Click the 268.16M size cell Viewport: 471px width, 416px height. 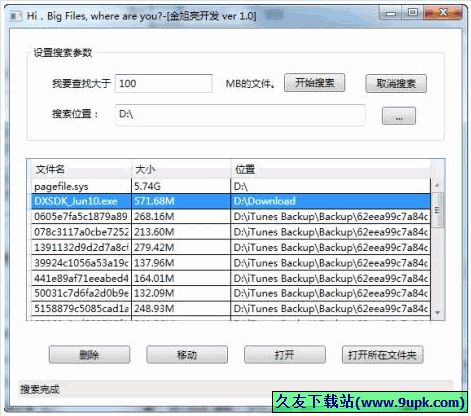coord(181,217)
